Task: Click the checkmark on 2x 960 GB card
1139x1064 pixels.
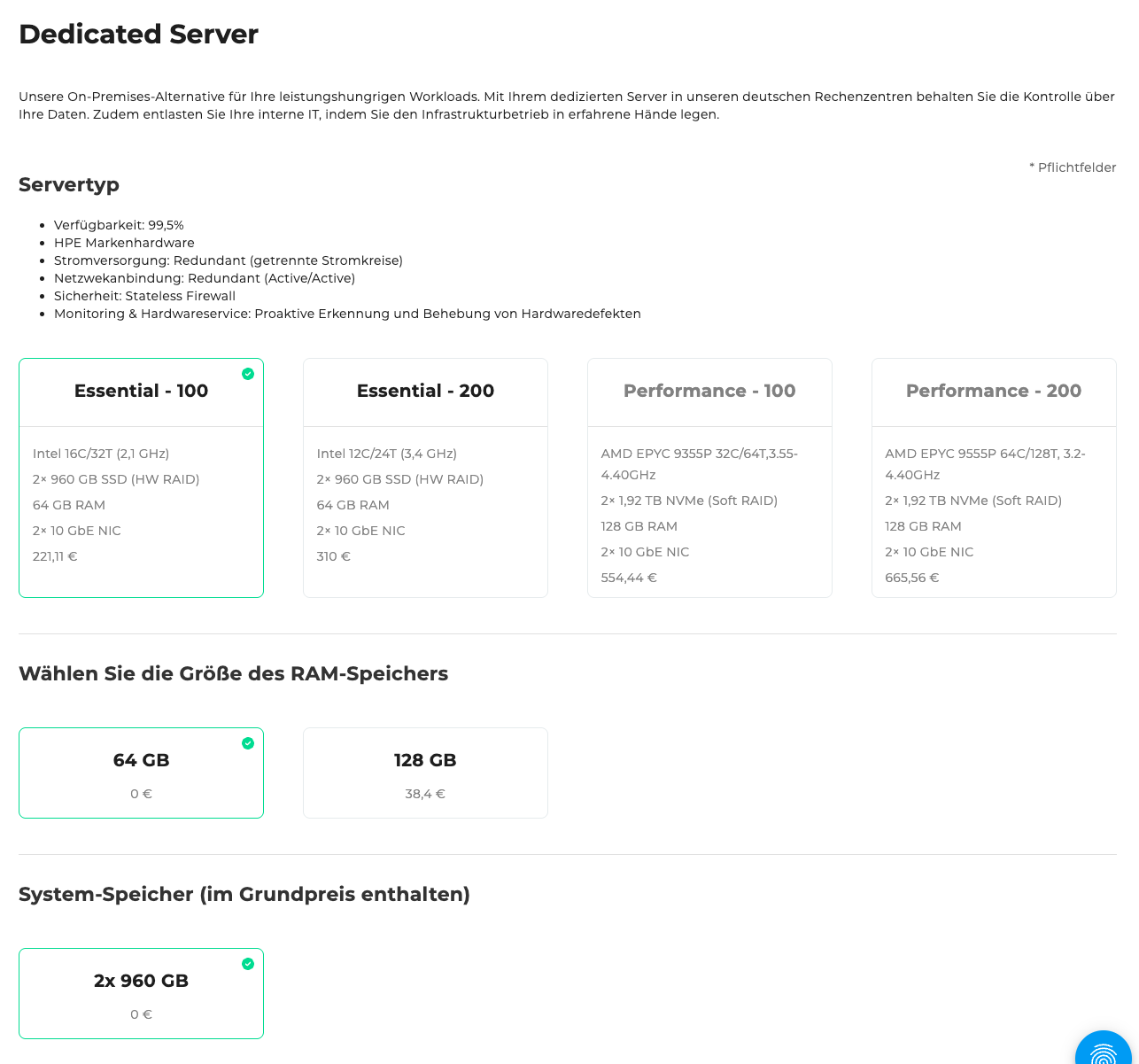Action: (248, 963)
